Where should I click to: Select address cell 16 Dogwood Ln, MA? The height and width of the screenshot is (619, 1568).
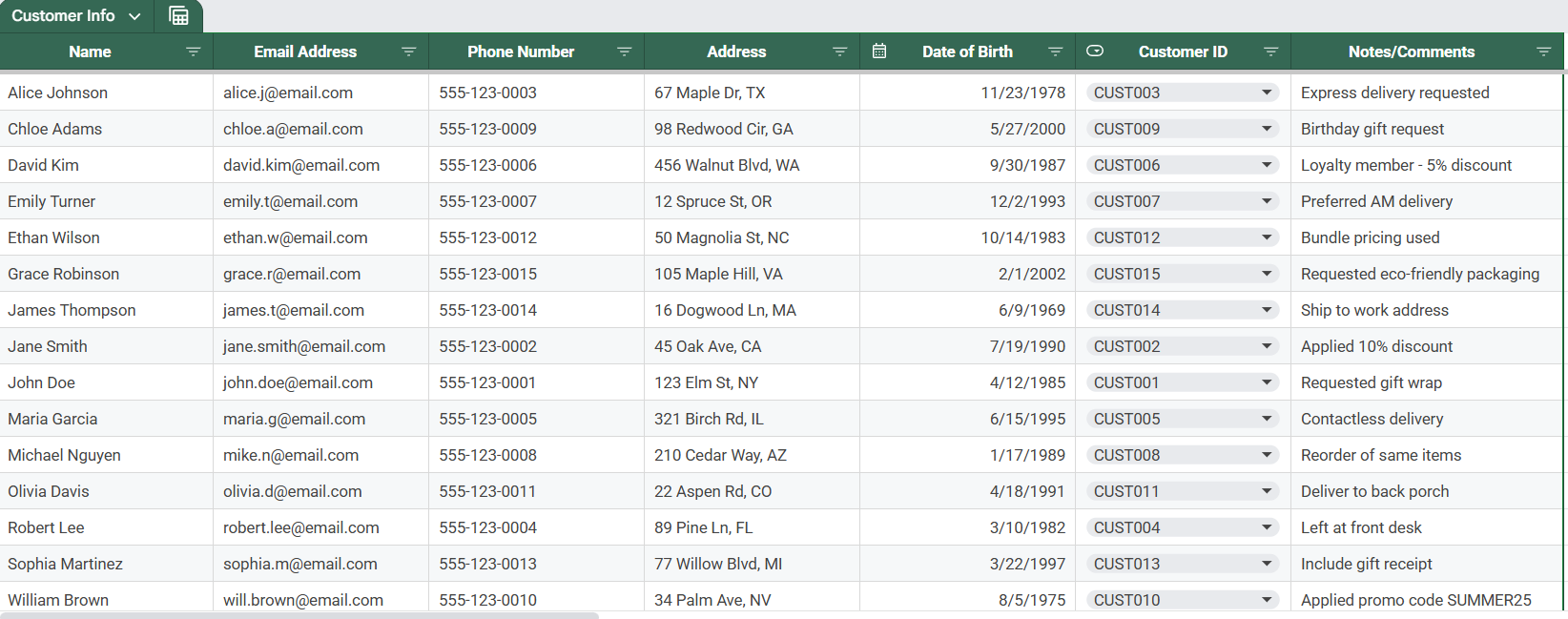tap(753, 310)
